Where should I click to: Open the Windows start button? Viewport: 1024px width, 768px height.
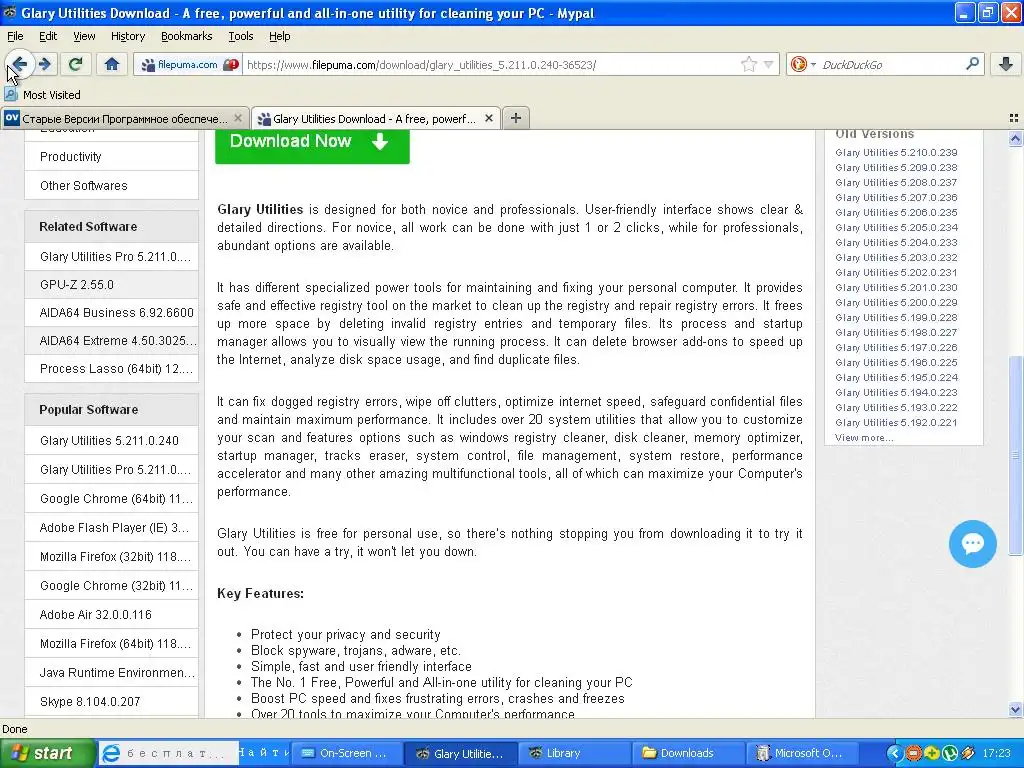46,754
